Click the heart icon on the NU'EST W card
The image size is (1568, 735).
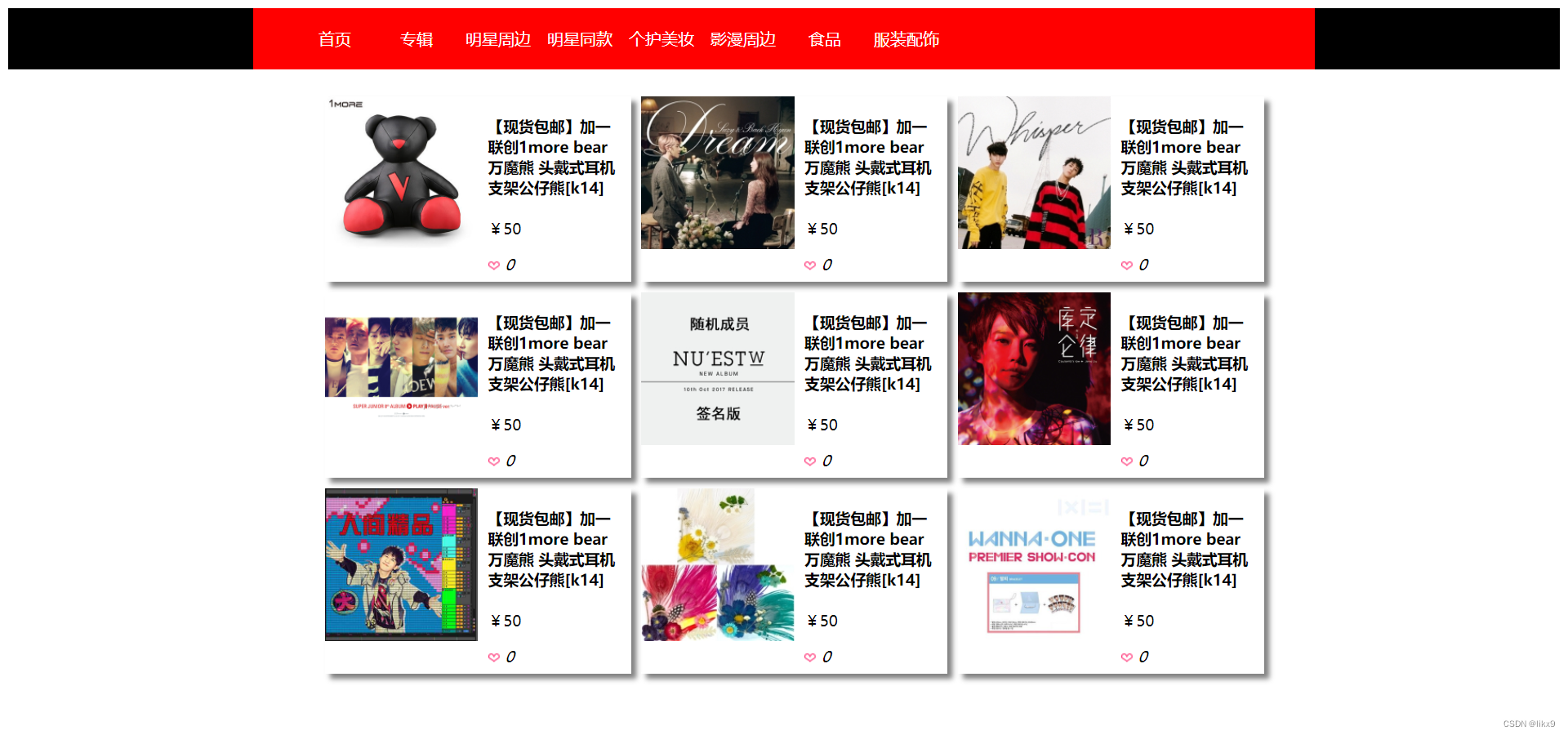point(810,461)
